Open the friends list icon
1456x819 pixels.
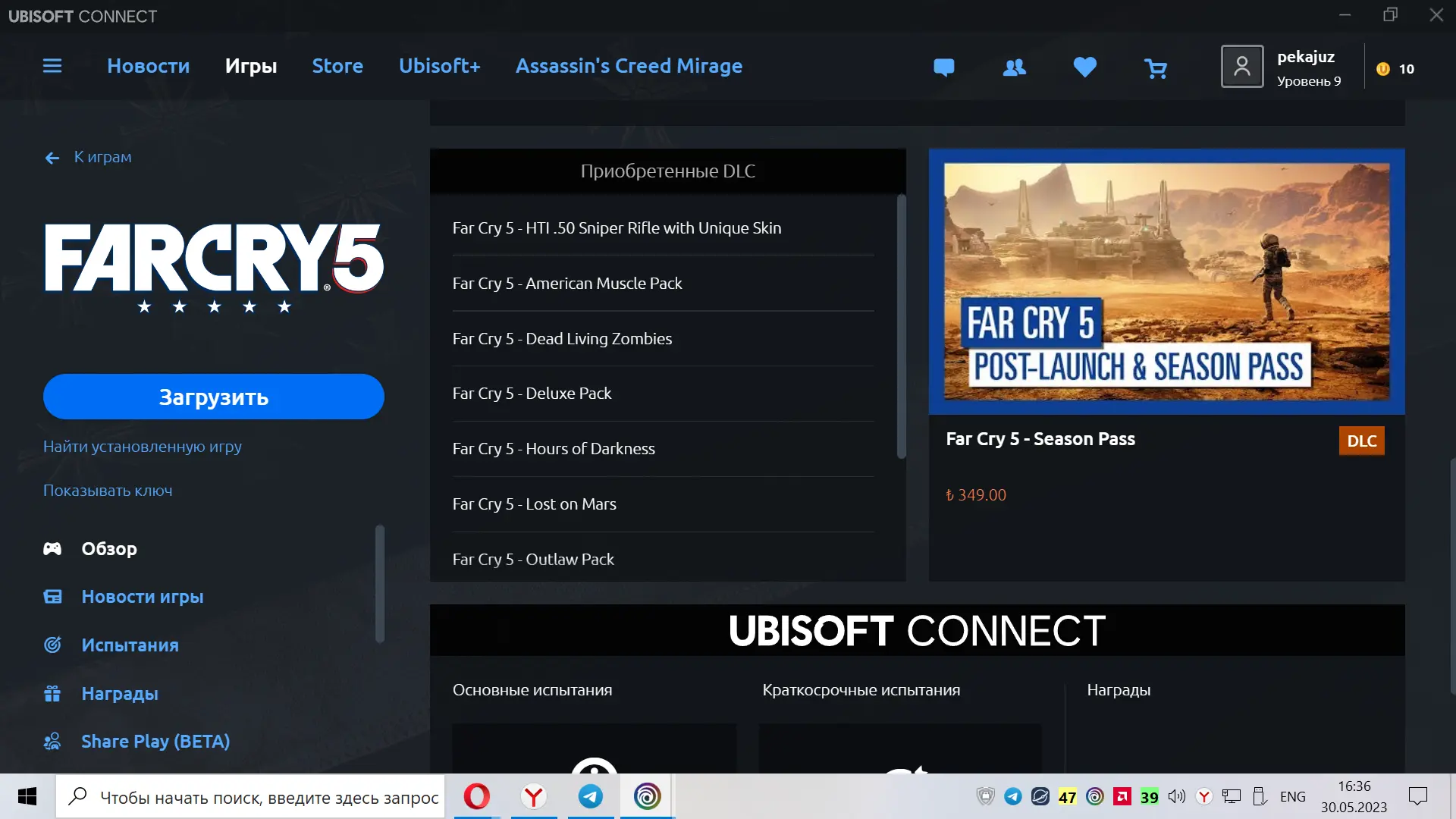tap(1014, 67)
